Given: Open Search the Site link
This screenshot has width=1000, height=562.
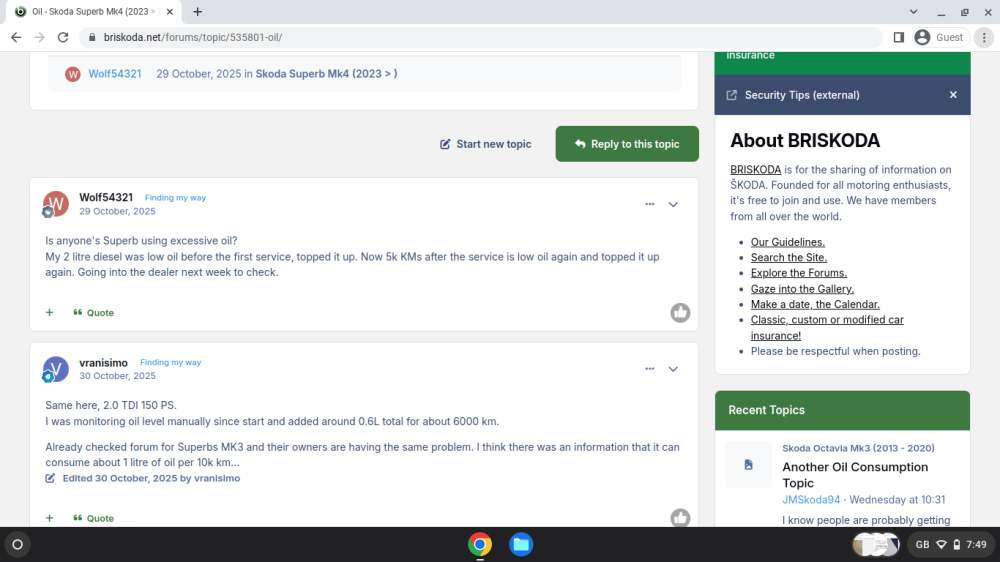Looking at the screenshot, I should coord(788,257).
